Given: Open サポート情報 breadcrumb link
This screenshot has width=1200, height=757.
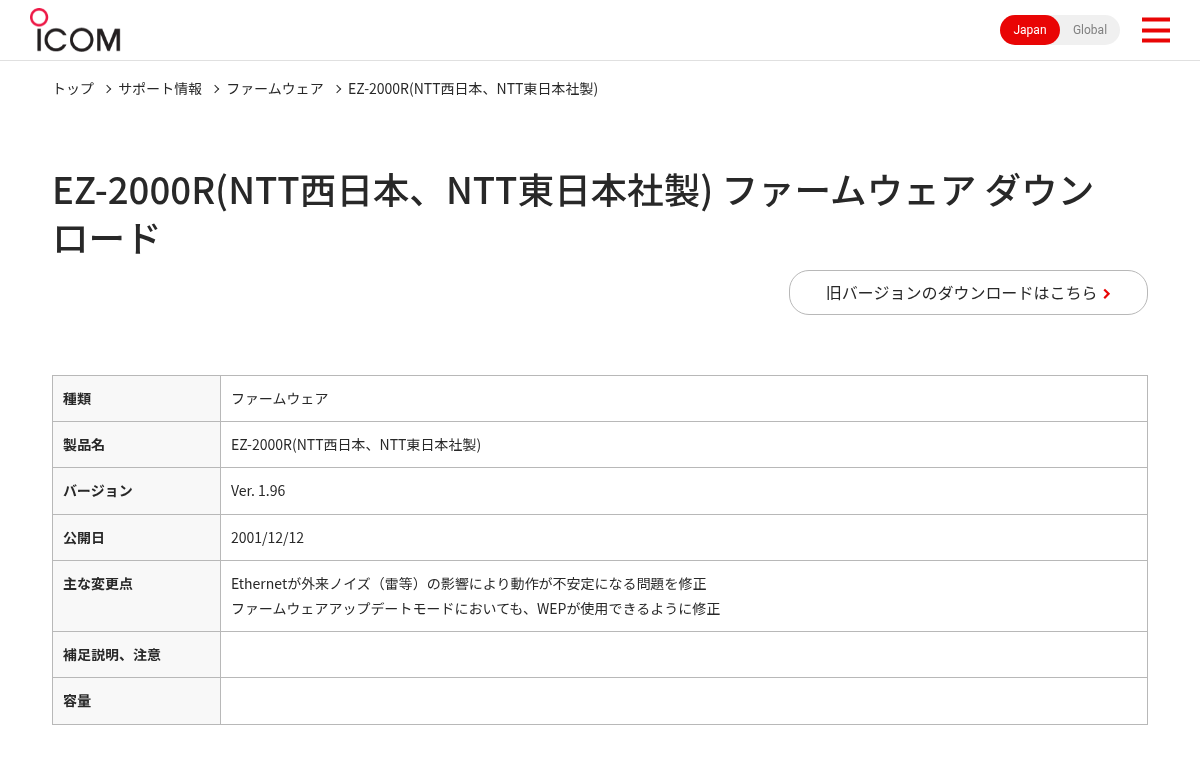Looking at the screenshot, I should [x=160, y=88].
